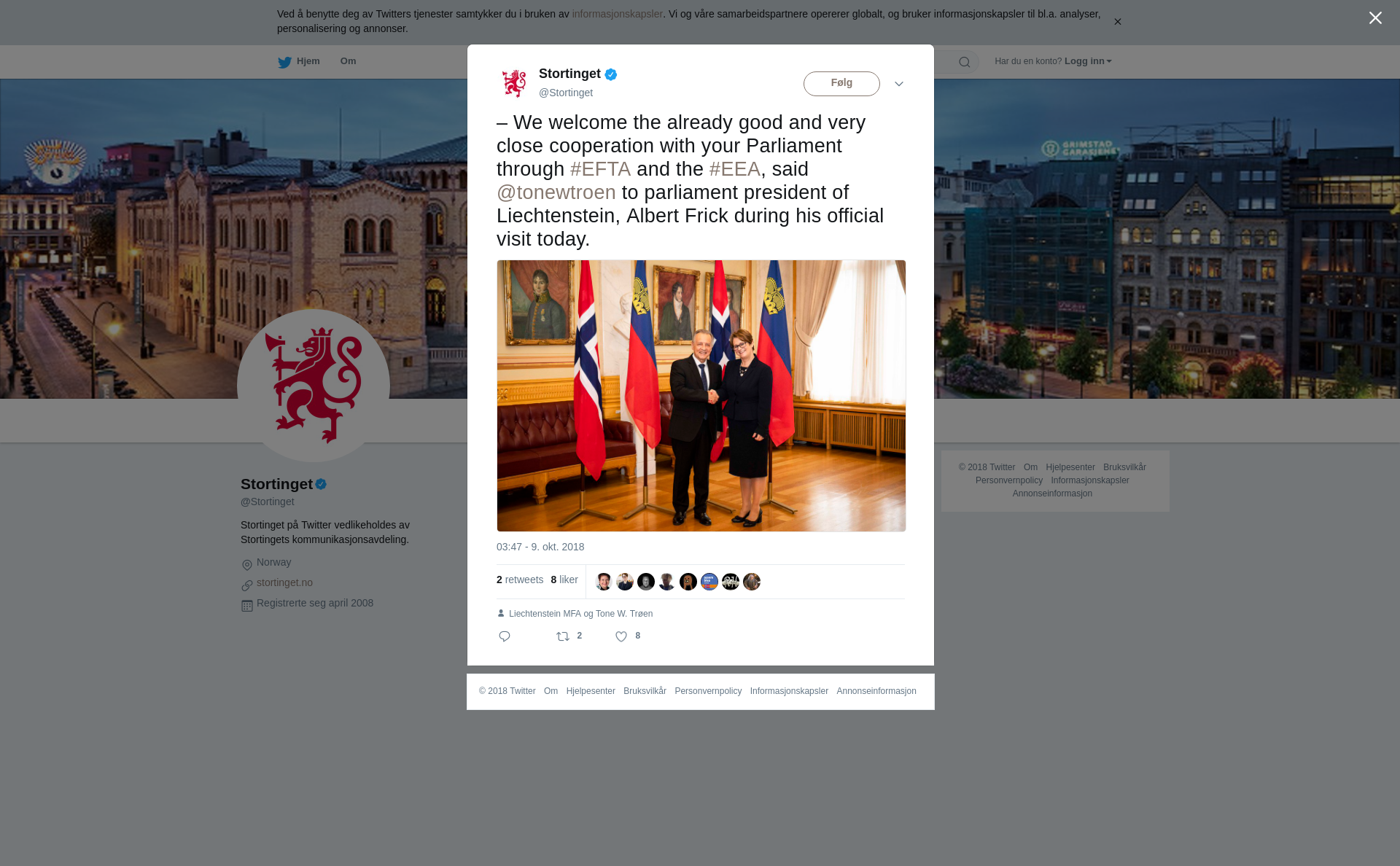
Task: Open the Om menu item in top bar
Action: coord(349,61)
